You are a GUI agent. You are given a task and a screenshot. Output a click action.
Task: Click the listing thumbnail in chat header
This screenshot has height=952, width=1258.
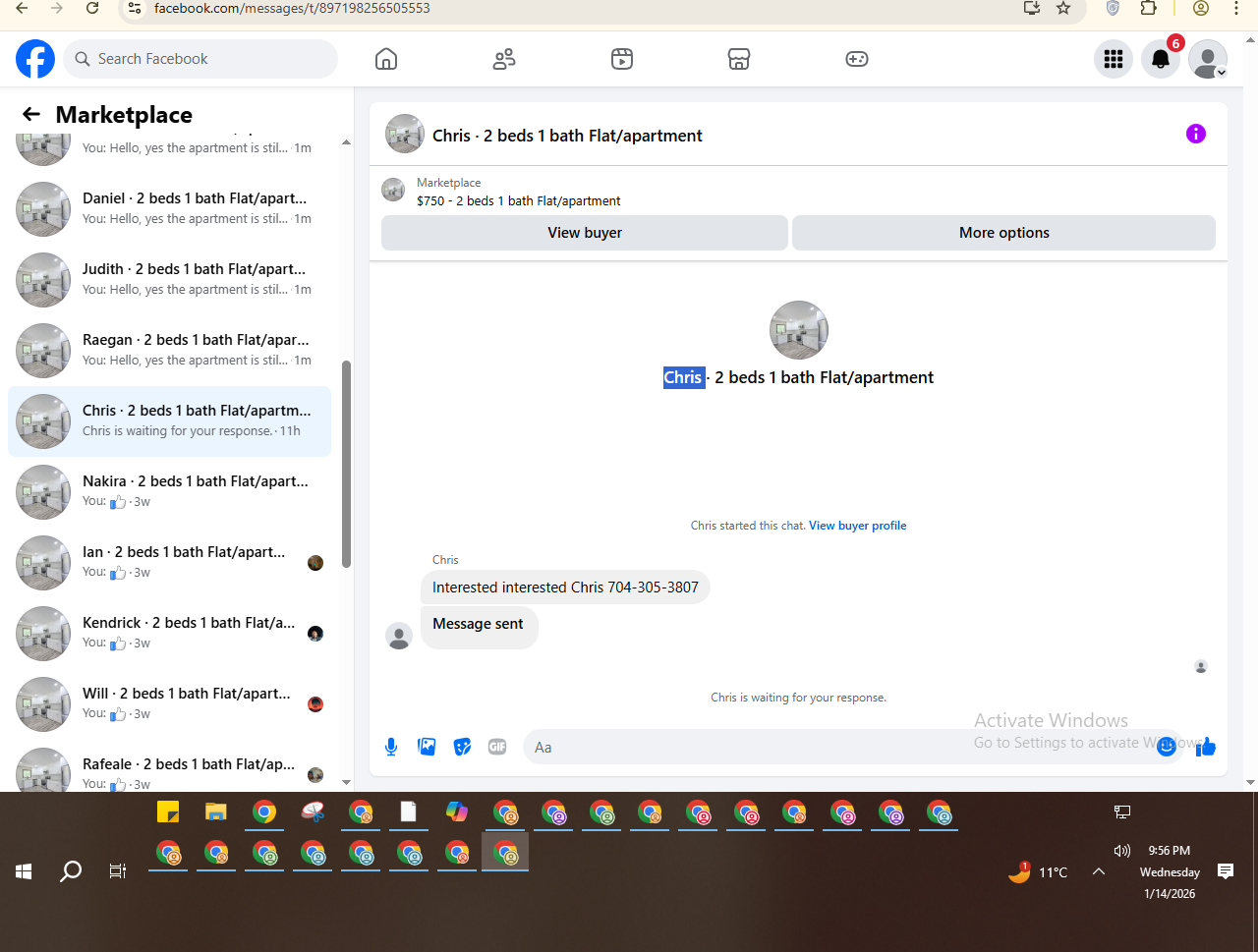pos(405,134)
